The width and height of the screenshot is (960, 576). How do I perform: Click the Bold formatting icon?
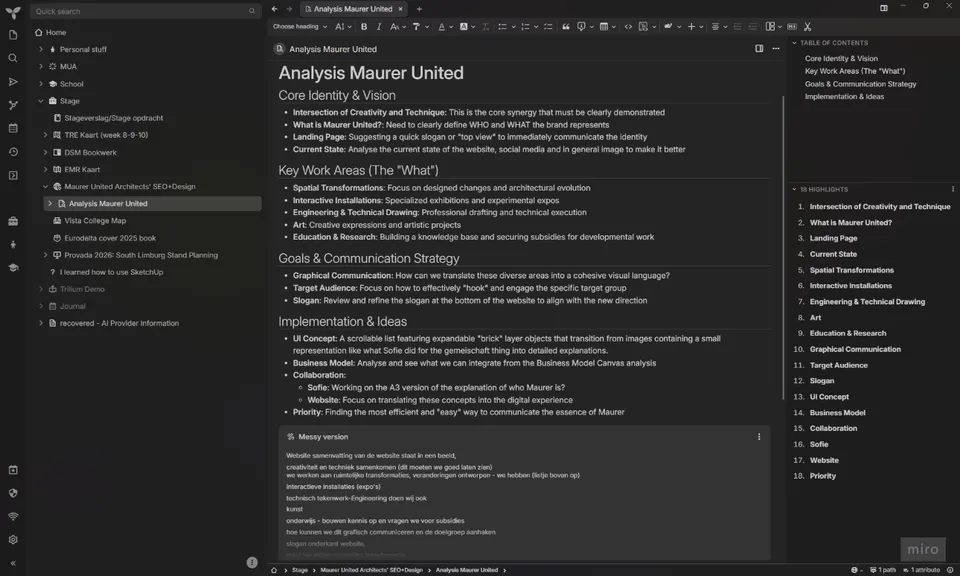(364, 27)
